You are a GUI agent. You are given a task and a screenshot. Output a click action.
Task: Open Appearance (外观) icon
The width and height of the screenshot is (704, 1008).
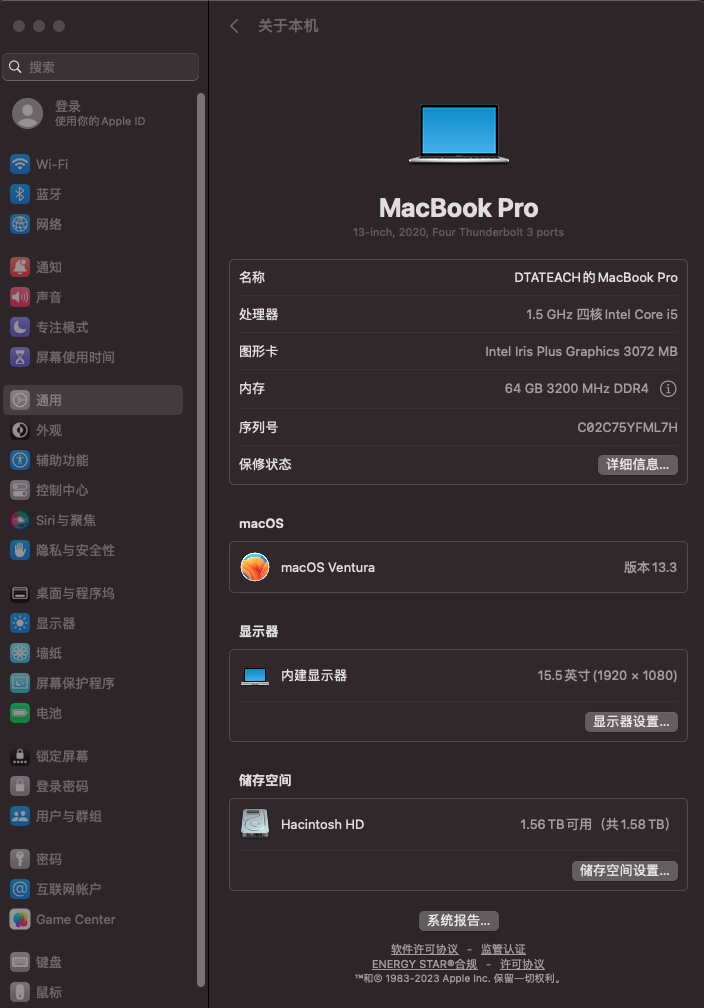[20, 430]
